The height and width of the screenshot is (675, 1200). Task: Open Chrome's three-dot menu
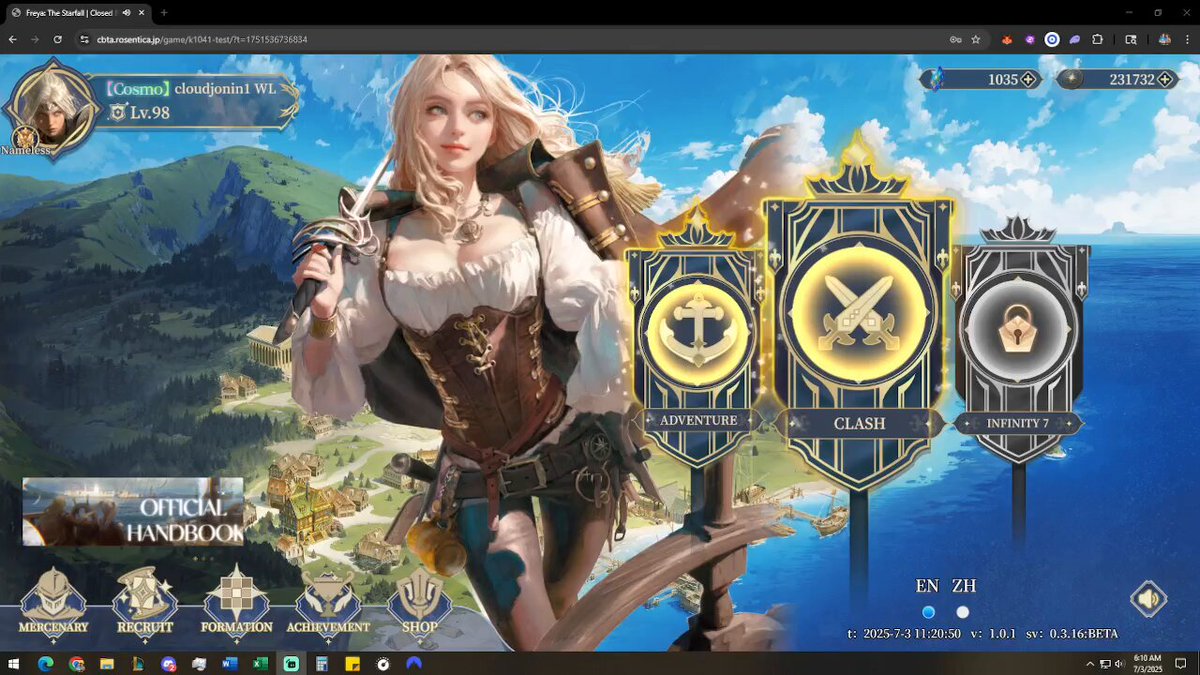[x=1188, y=39]
